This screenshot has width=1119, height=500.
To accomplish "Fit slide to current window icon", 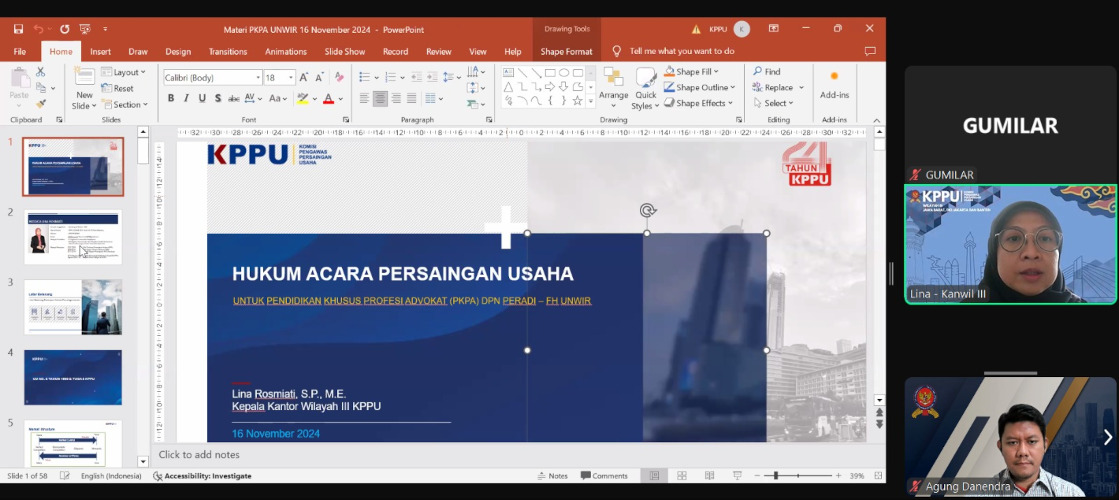I will coord(879,476).
